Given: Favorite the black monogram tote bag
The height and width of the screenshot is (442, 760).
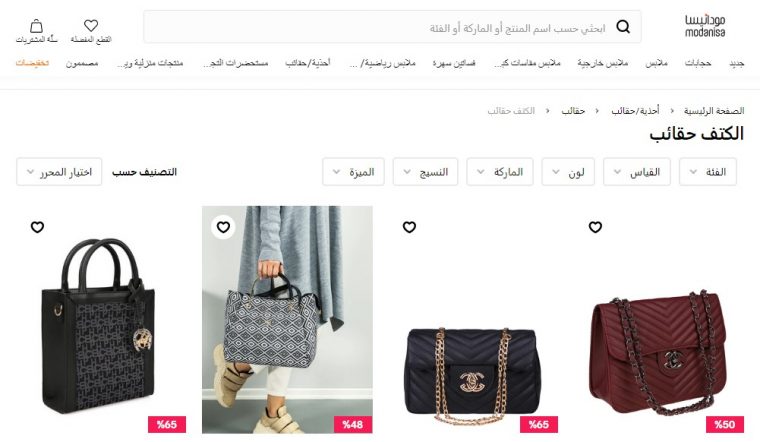Looking at the screenshot, I should (x=37, y=227).
